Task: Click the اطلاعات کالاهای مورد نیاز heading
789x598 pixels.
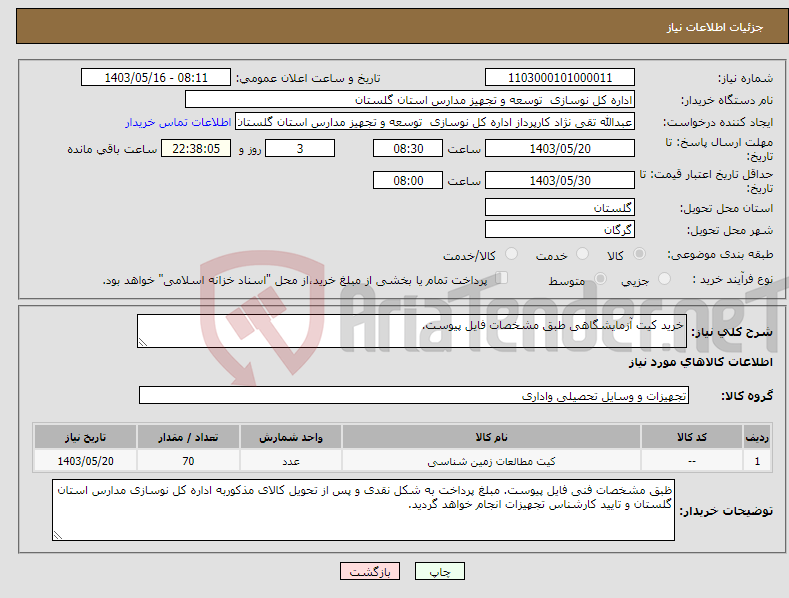Action: [x=700, y=362]
